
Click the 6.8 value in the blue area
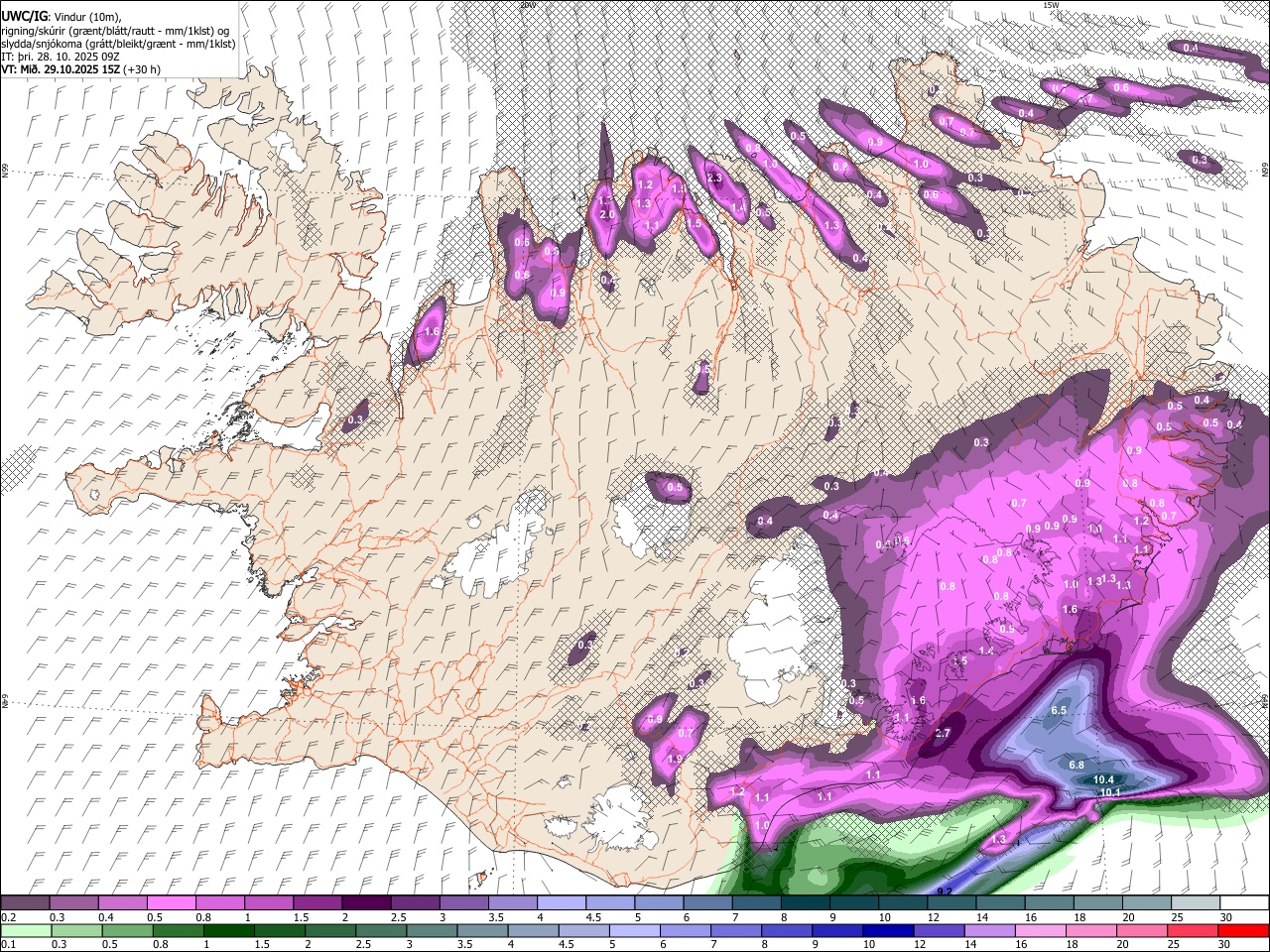tap(1077, 765)
